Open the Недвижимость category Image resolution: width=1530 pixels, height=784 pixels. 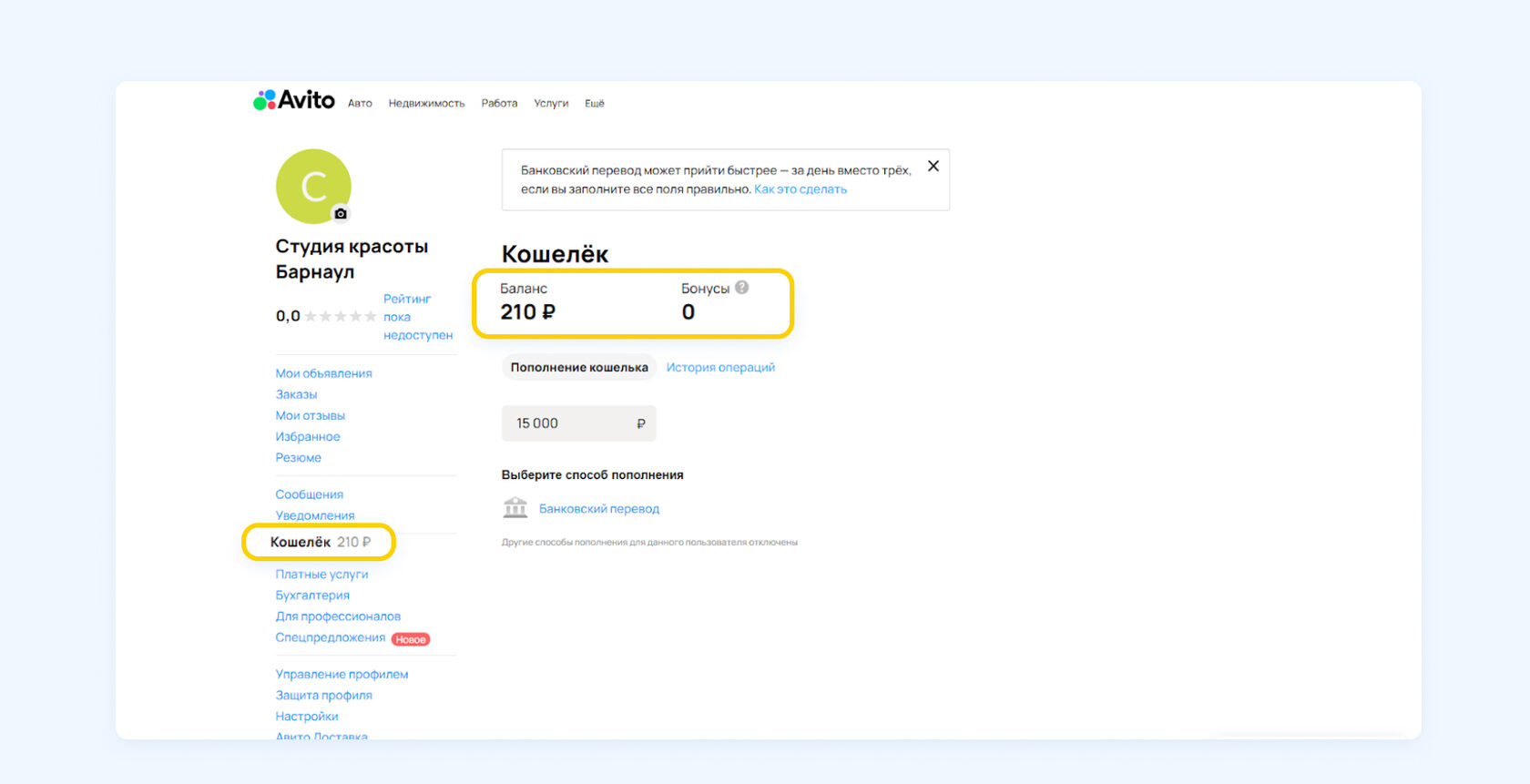[426, 104]
